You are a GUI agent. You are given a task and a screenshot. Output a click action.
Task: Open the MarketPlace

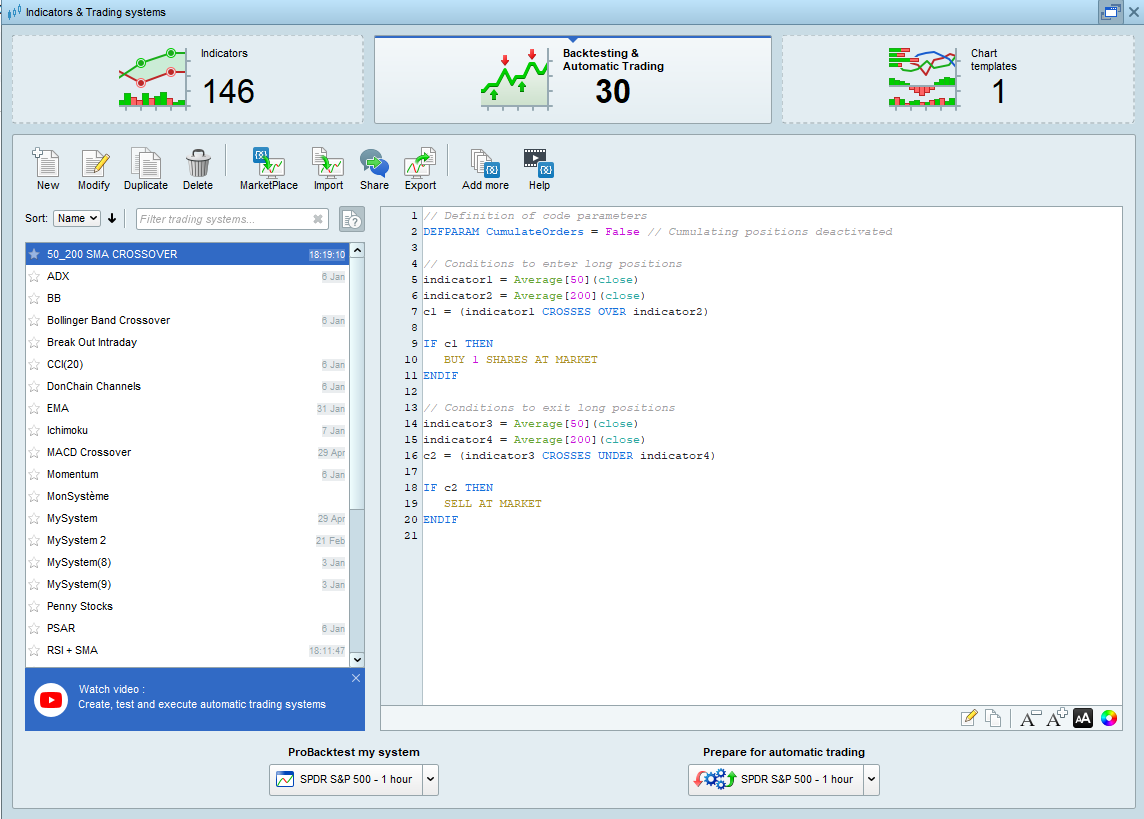click(x=268, y=169)
